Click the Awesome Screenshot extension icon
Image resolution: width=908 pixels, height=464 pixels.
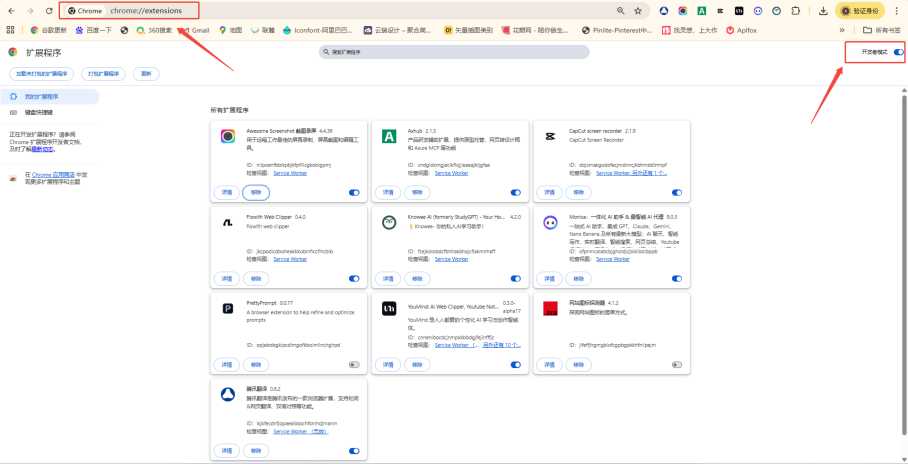(x=227, y=137)
